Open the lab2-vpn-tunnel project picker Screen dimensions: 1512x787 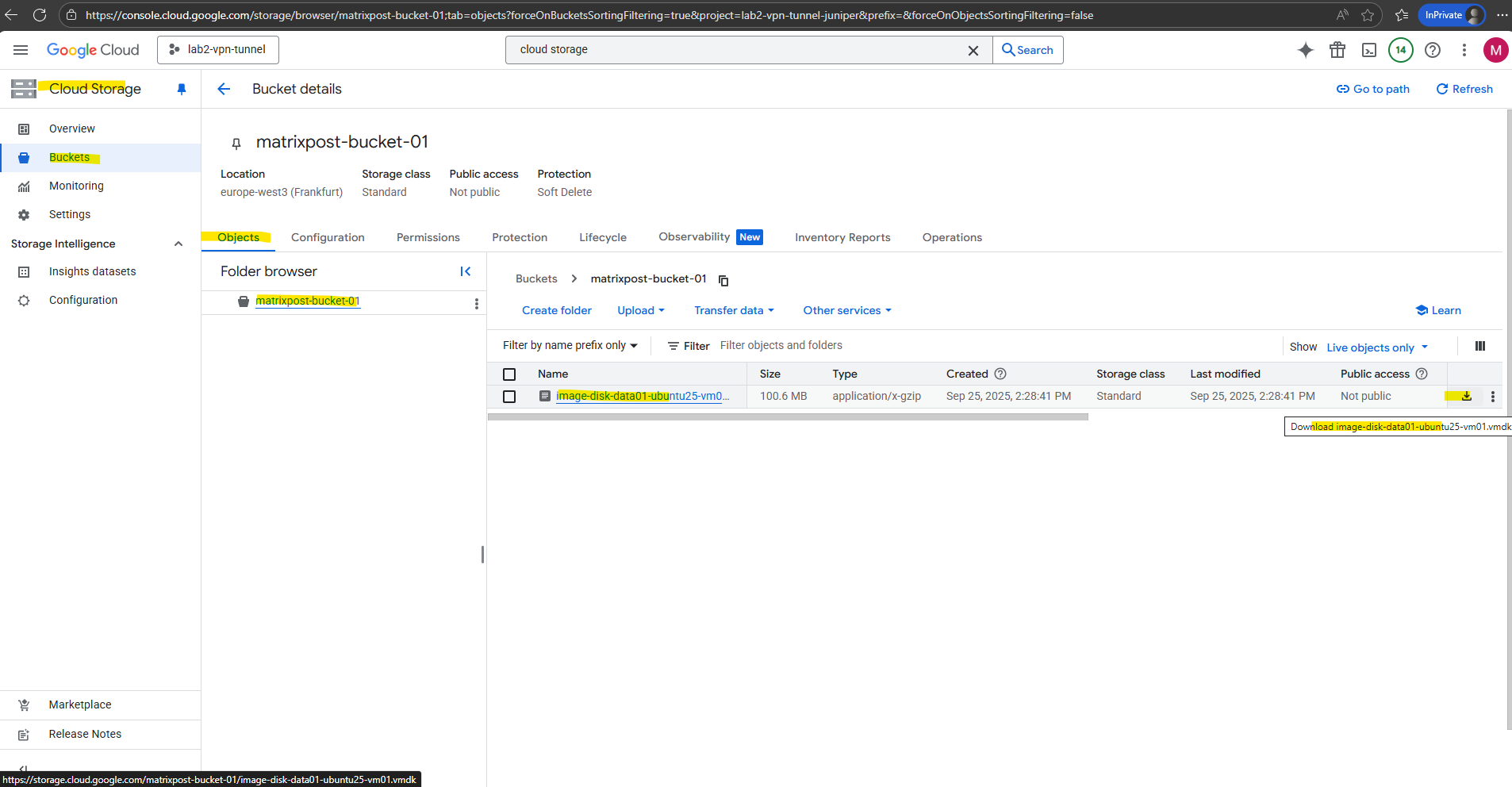point(218,50)
